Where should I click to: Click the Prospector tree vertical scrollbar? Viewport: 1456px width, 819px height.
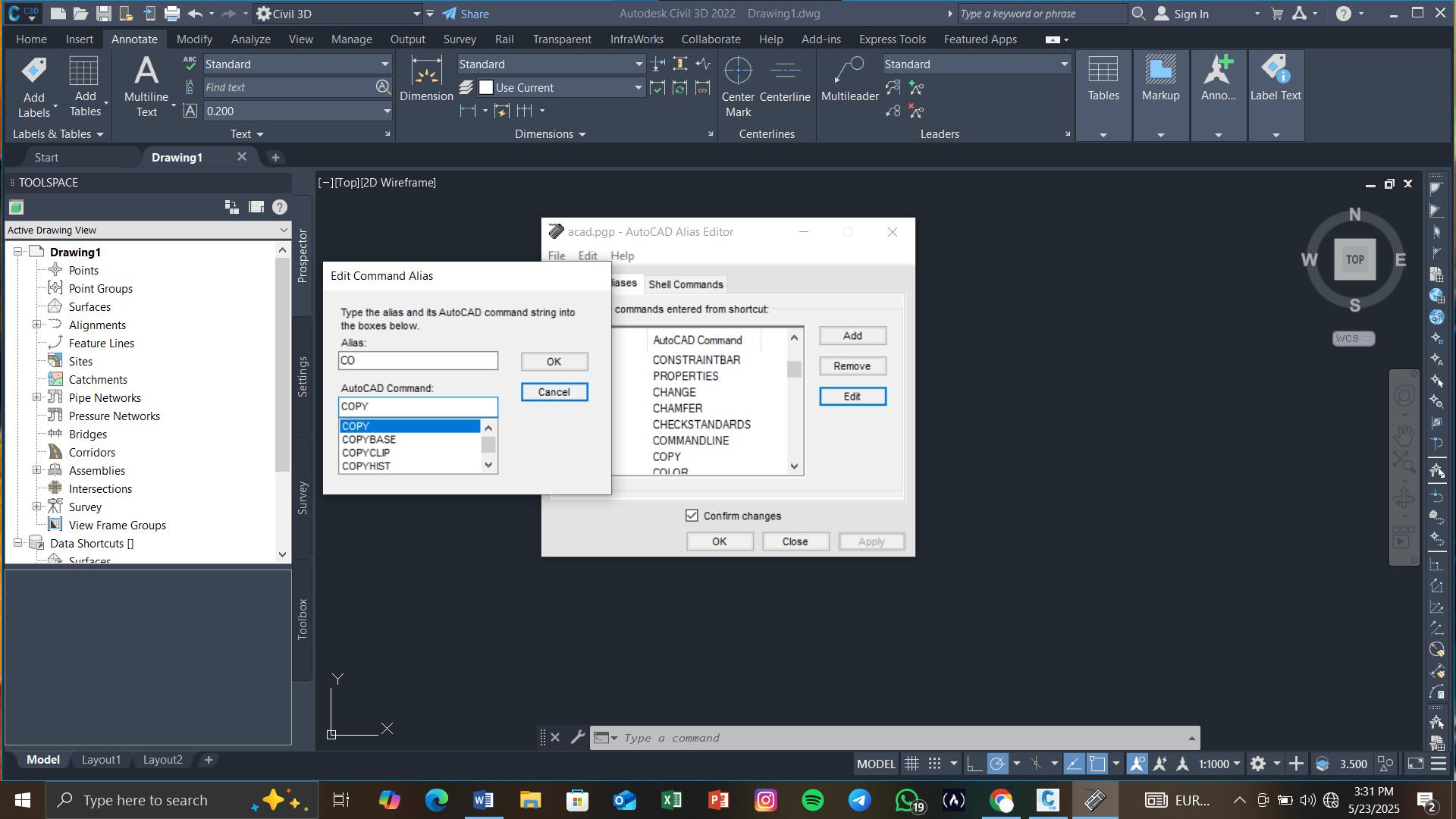(282, 364)
